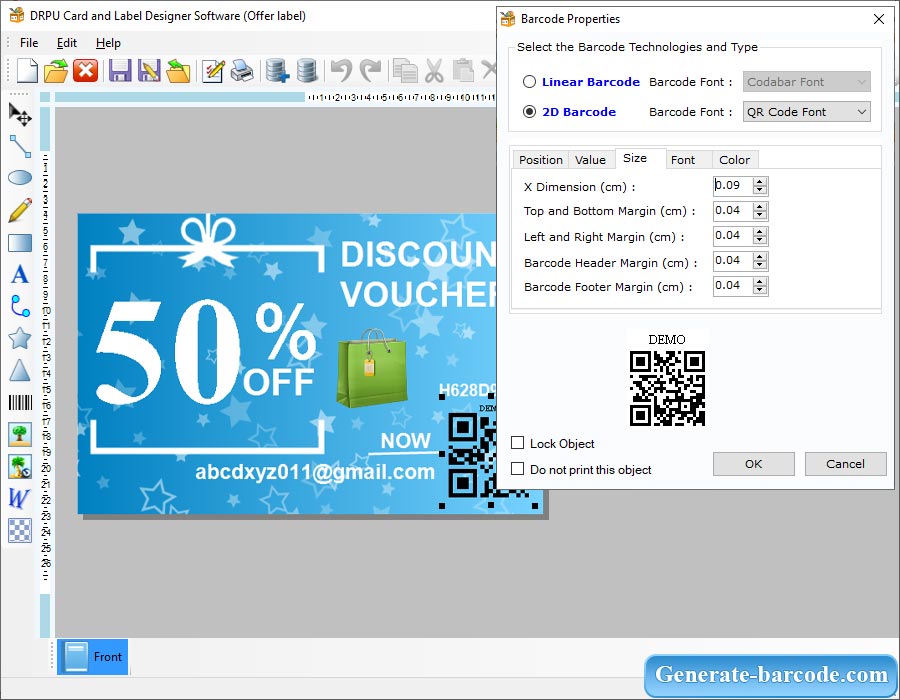Image resolution: width=900 pixels, height=700 pixels.
Task: Click the Print icon
Action: click(242, 71)
